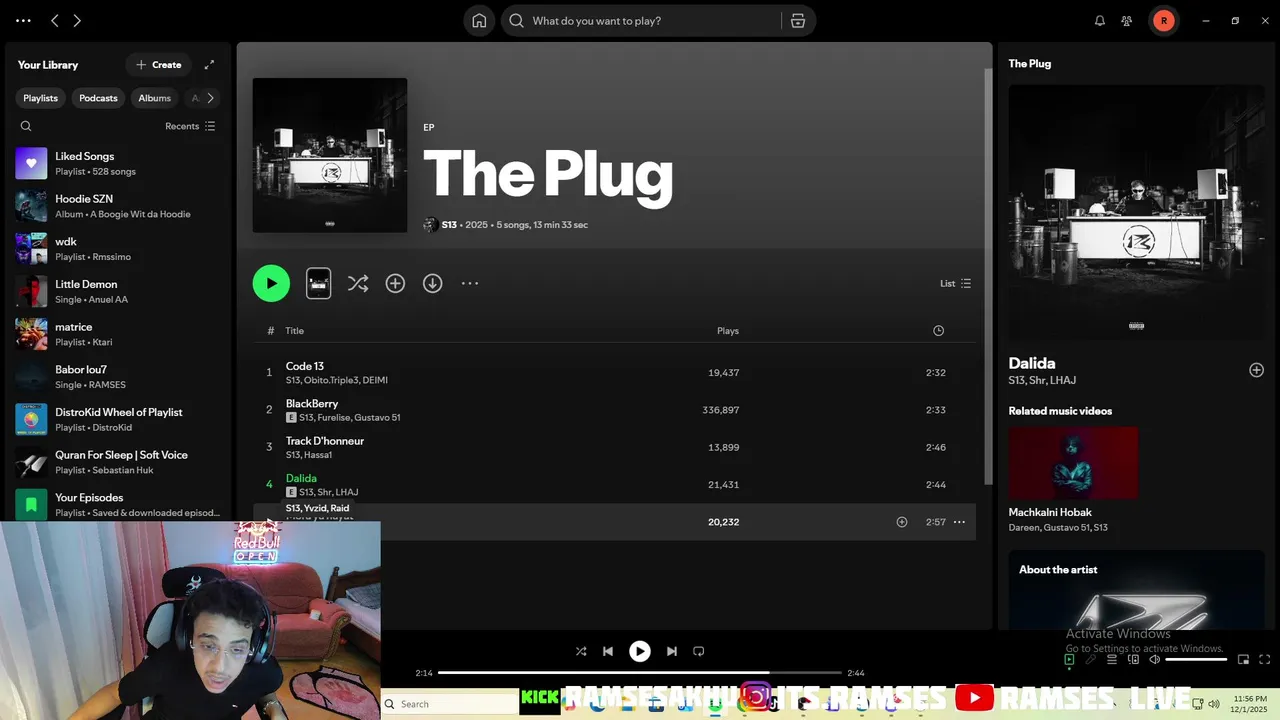Sort tracks by duration clock icon

pyautogui.click(x=938, y=331)
